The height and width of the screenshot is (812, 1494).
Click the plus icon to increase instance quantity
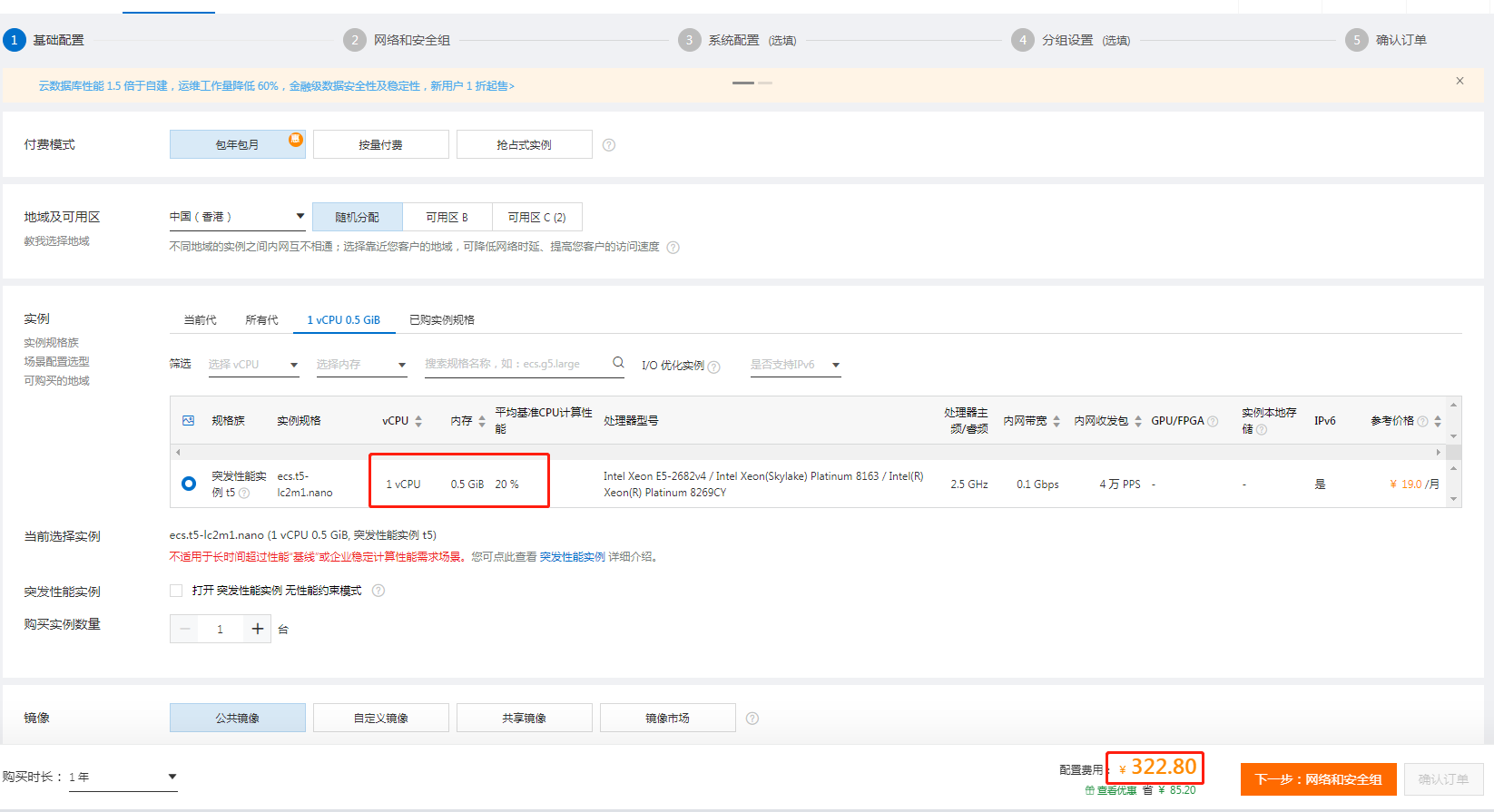258,629
